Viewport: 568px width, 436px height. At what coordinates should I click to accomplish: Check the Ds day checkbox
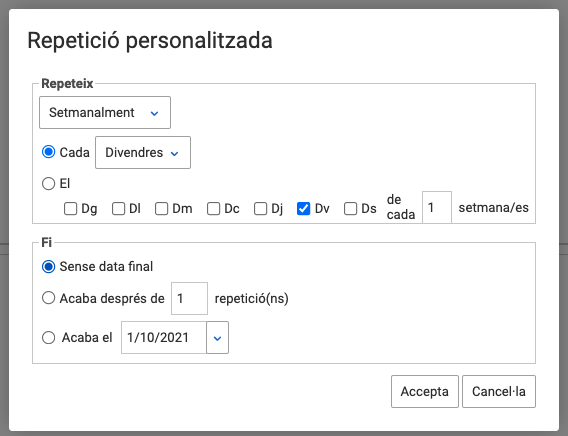[350, 209]
